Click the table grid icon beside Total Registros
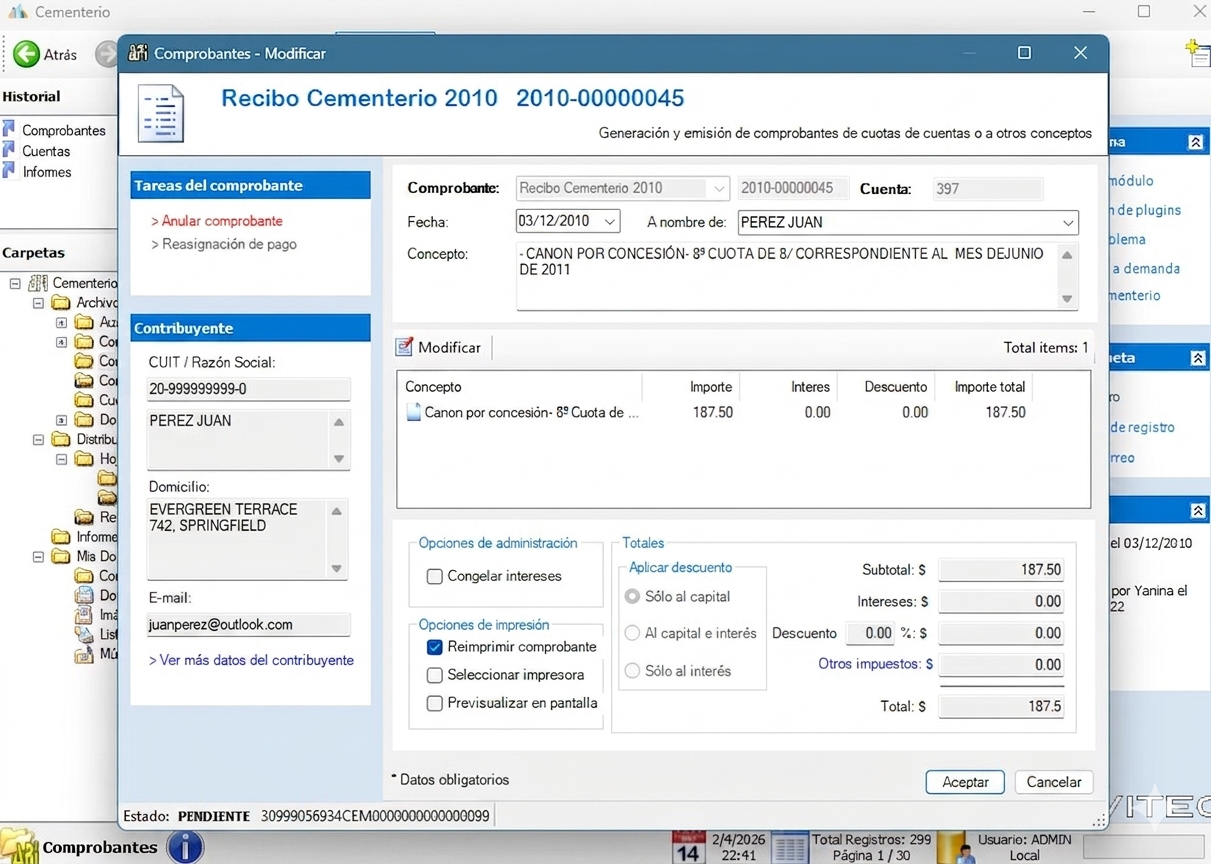This screenshot has width=1211, height=864. pyautogui.click(x=789, y=847)
